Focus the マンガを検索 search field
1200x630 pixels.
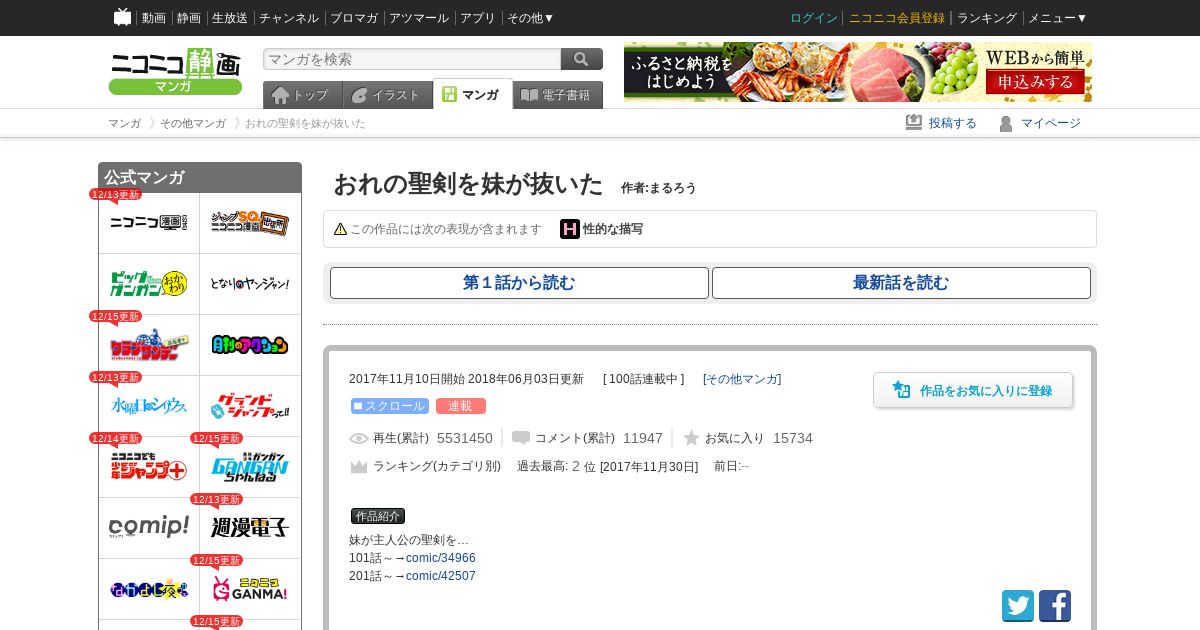pyautogui.click(x=412, y=59)
